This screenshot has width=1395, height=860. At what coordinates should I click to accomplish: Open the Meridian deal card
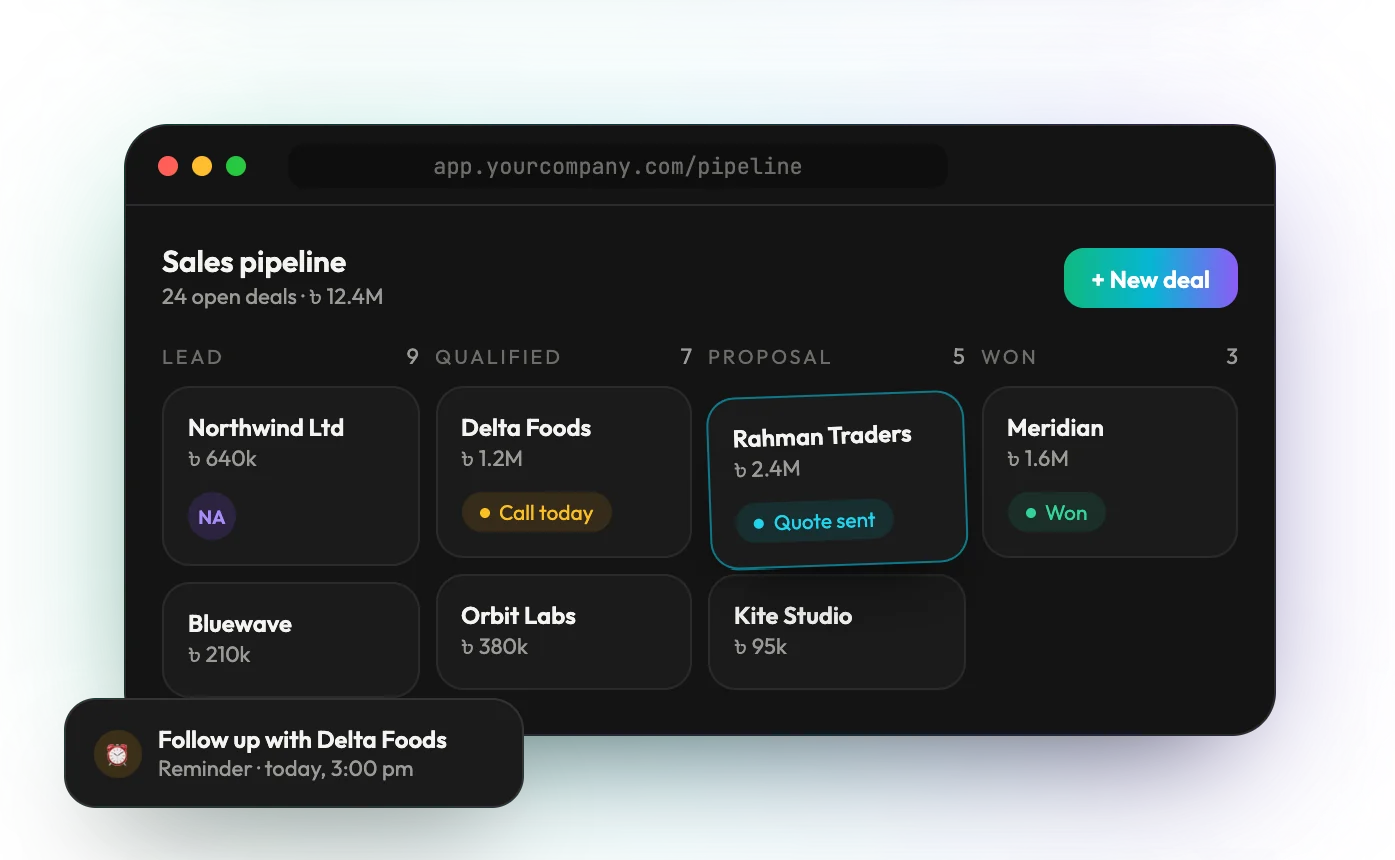[x=1110, y=472]
